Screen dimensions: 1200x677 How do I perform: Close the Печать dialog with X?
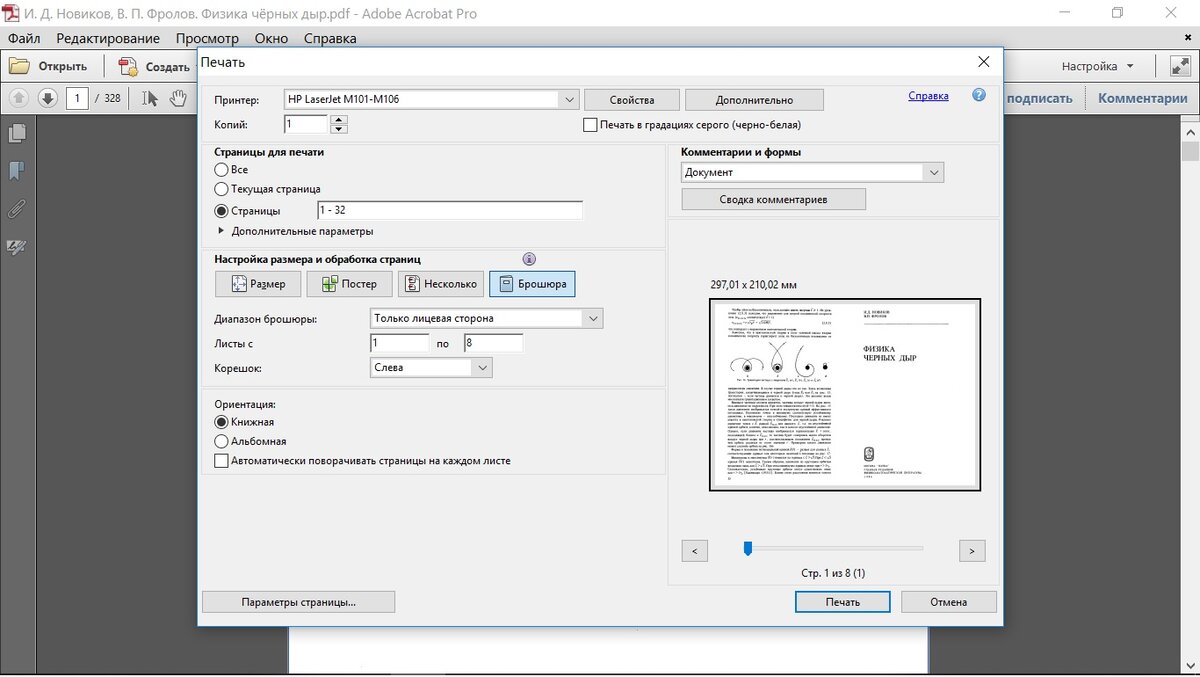click(984, 62)
